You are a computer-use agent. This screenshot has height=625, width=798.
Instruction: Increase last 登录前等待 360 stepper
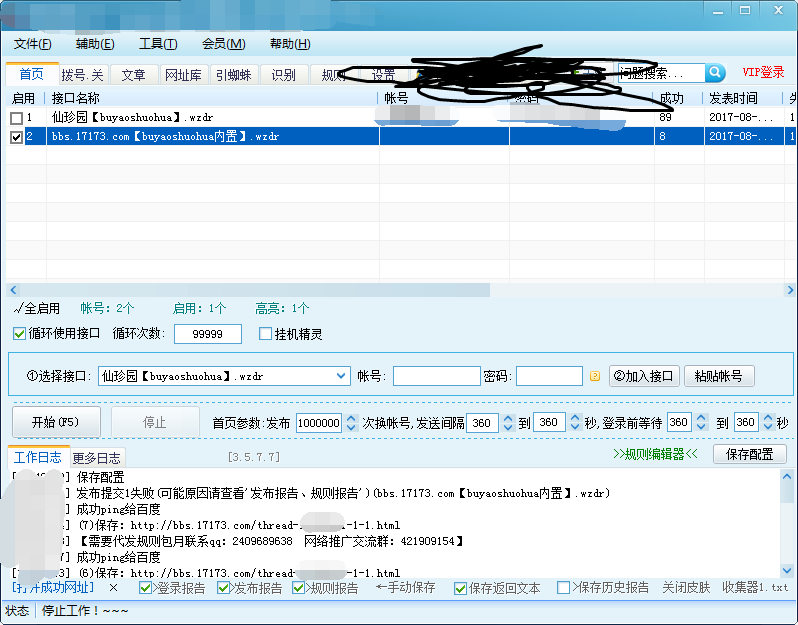pos(768,418)
